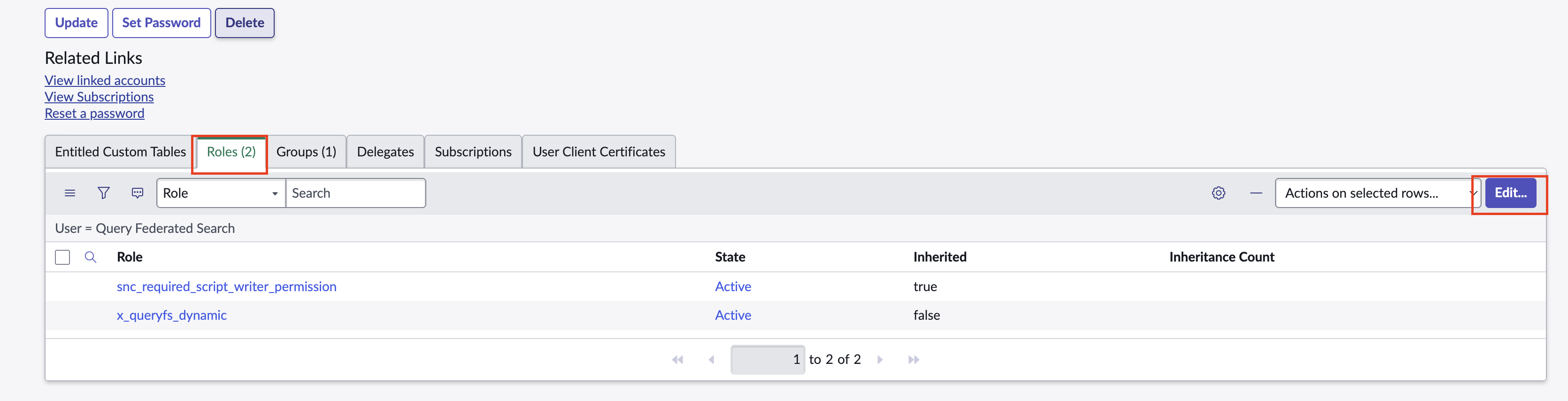Open the Groups (1) tab
1568x401 pixels.
[306, 152]
